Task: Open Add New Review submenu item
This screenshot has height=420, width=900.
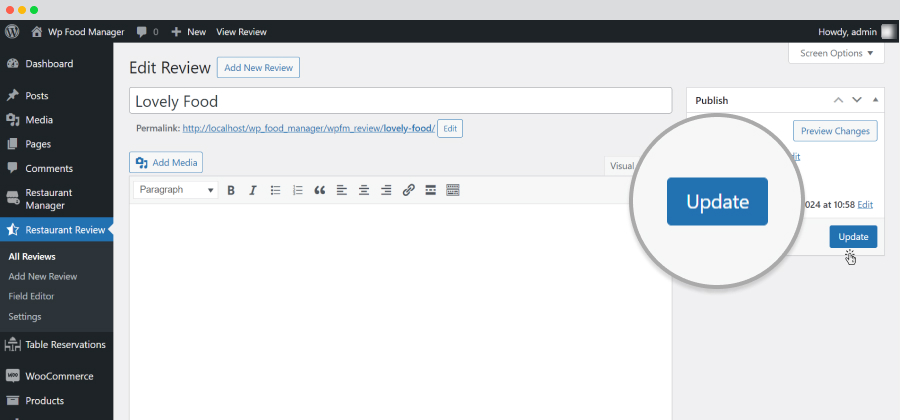Action: click(x=43, y=277)
